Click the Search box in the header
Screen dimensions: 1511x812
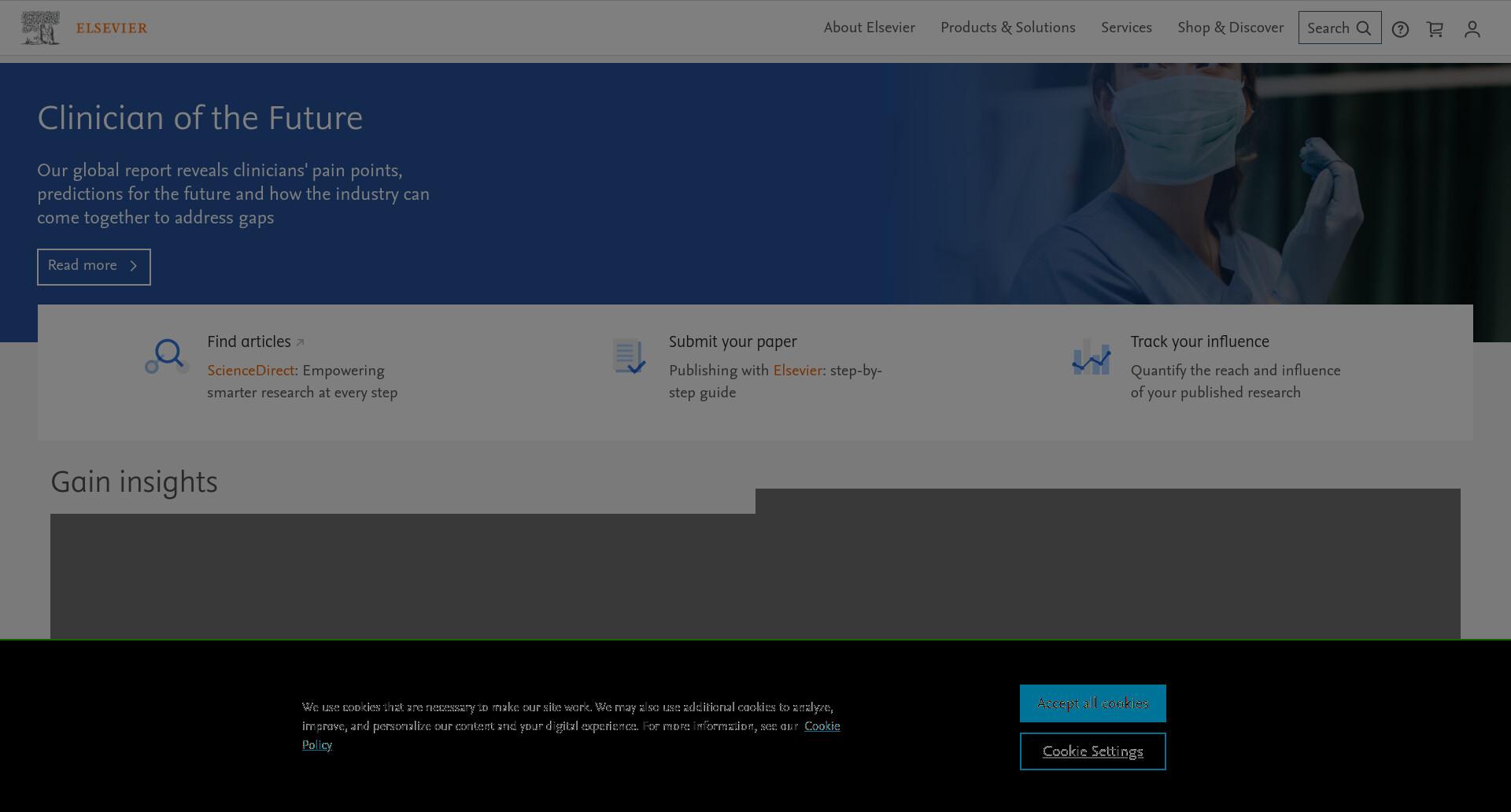[1339, 28]
